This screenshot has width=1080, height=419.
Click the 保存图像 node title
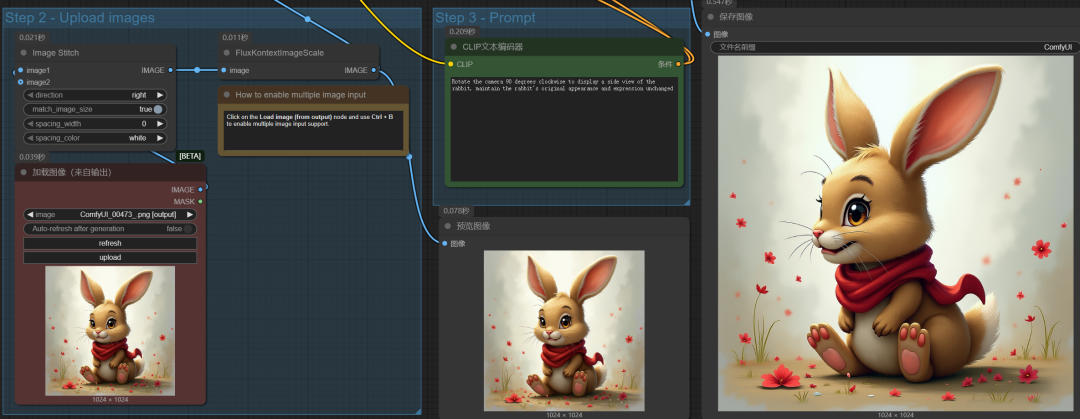[x=736, y=17]
